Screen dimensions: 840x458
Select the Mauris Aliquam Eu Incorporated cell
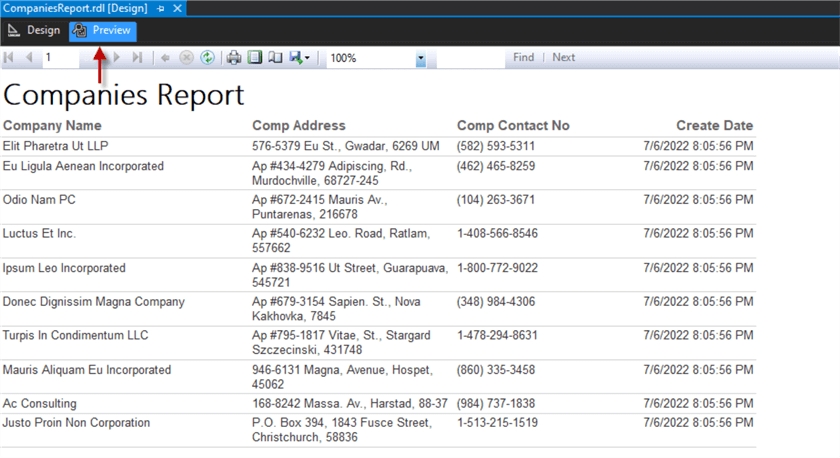87,370
